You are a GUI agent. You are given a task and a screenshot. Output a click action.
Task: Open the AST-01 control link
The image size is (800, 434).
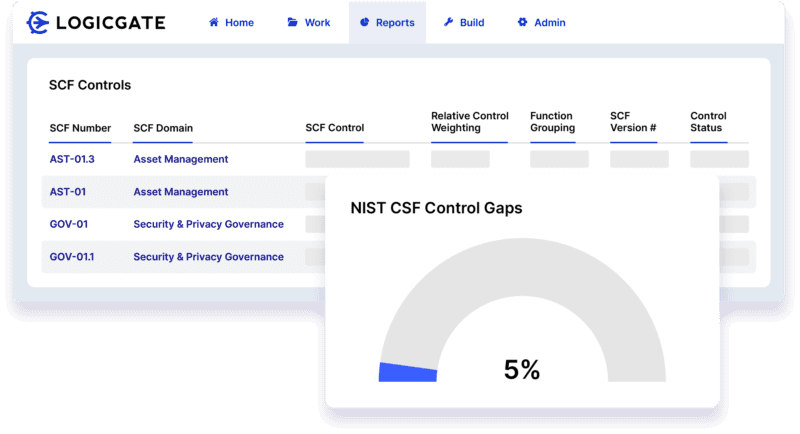tap(67, 192)
